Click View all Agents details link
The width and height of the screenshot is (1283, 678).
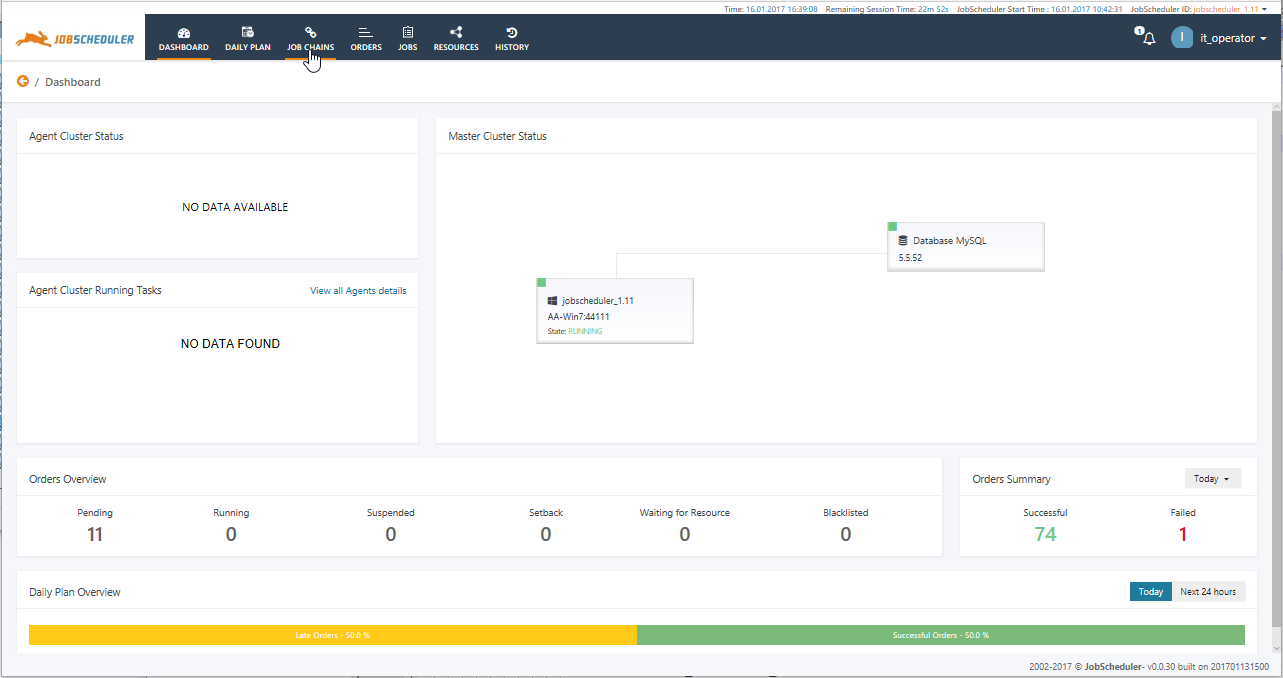coord(358,291)
